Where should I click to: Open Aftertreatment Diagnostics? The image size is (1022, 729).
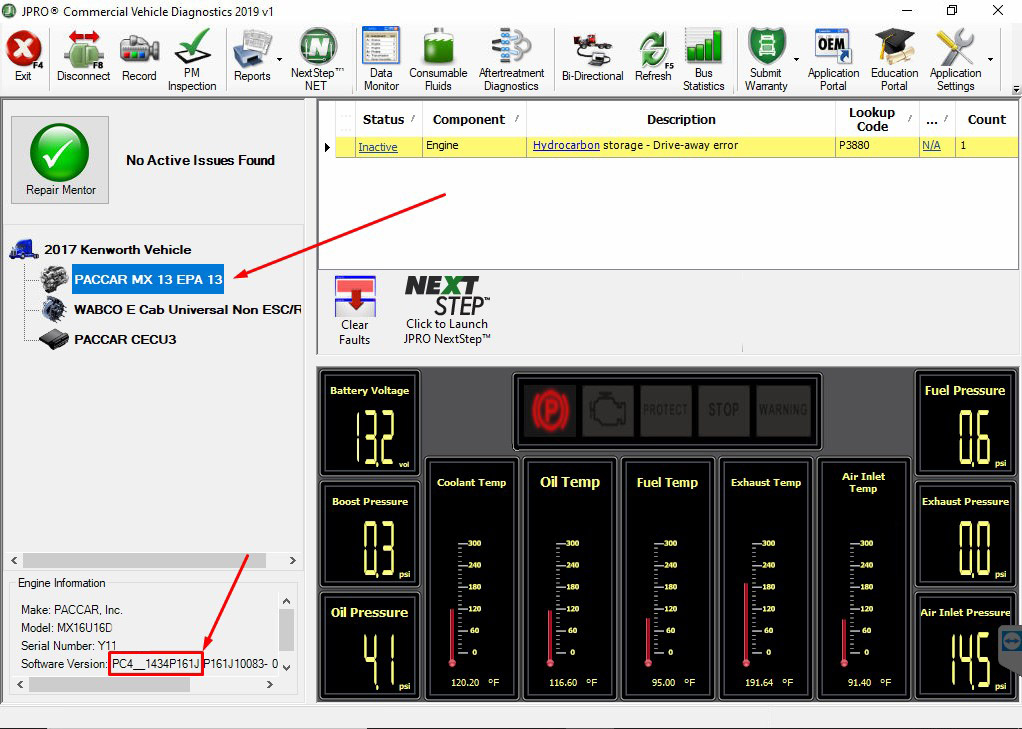(x=511, y=60)
